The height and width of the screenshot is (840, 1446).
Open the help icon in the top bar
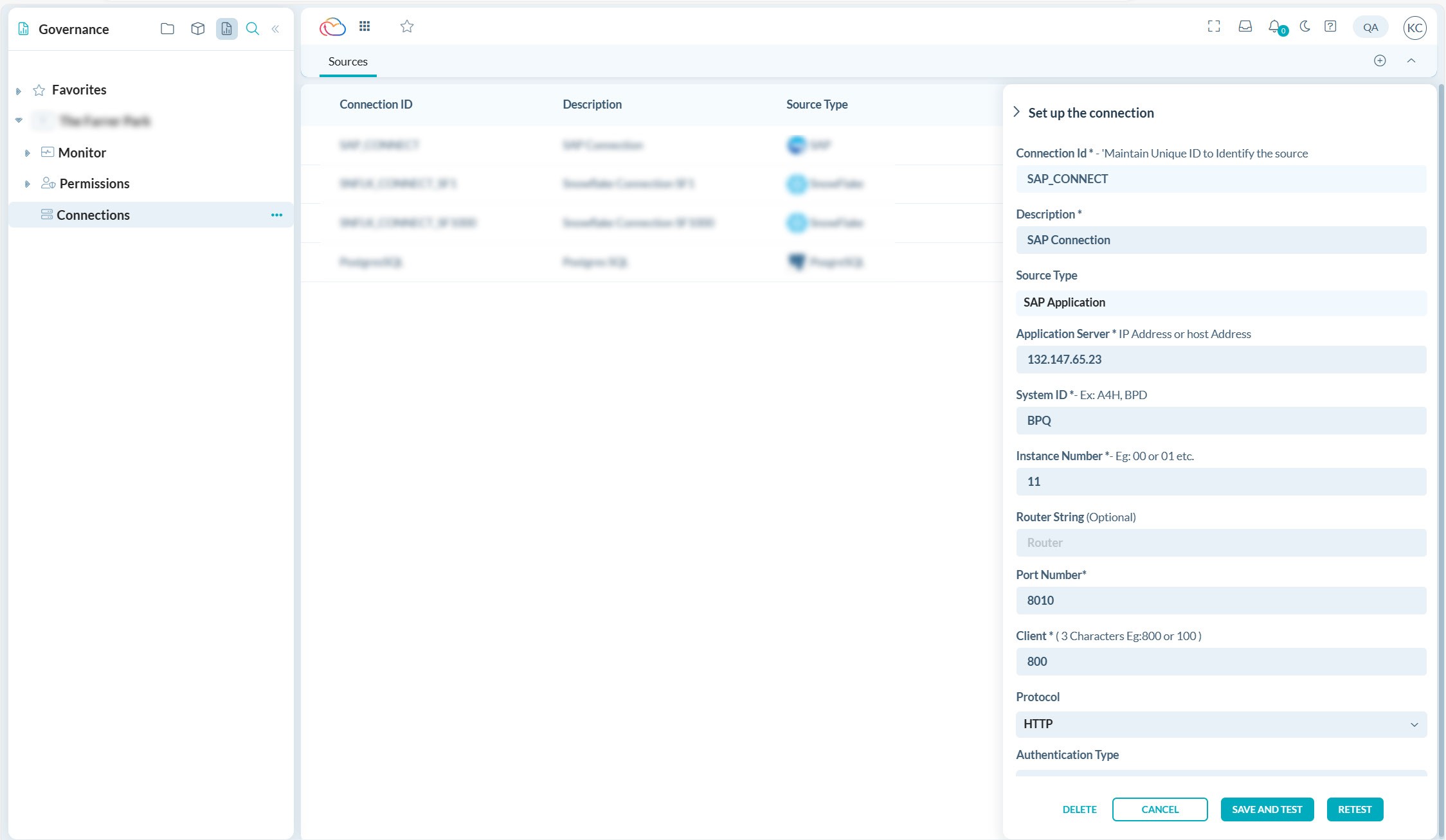point(1330,26)
